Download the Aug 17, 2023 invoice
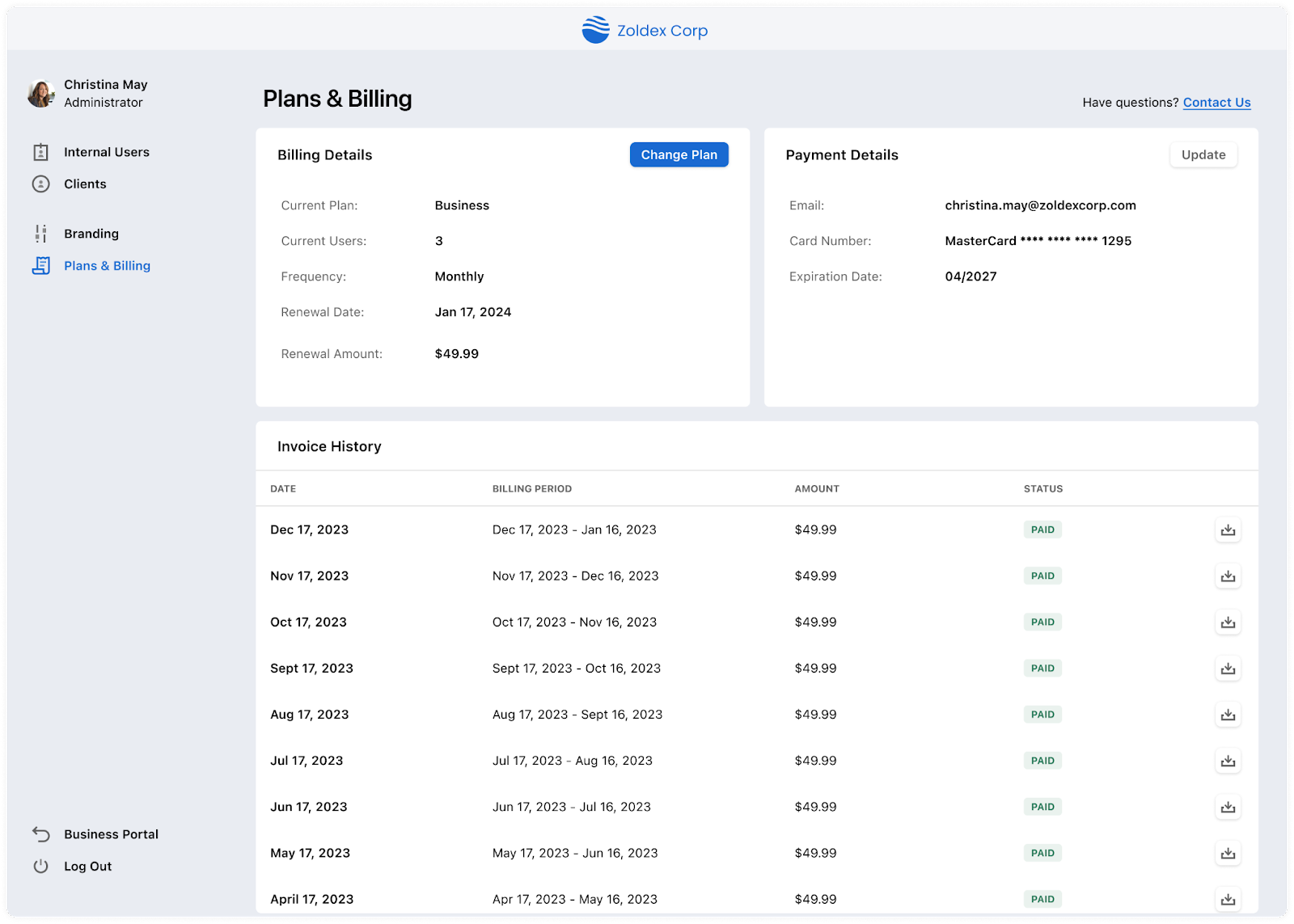The image size is (1294, 924). click(x=1228, y=715)
